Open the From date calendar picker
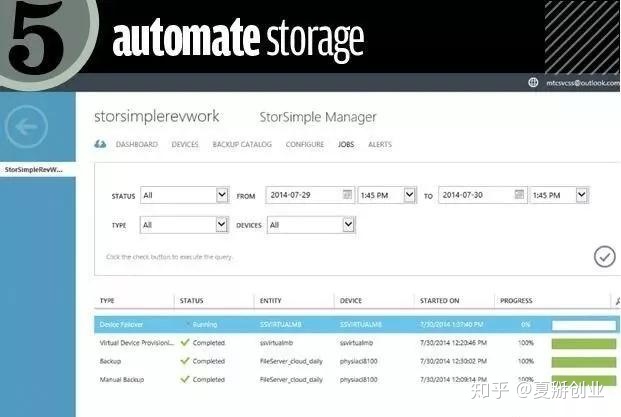 pyautogui.click(x=348, y=195)
